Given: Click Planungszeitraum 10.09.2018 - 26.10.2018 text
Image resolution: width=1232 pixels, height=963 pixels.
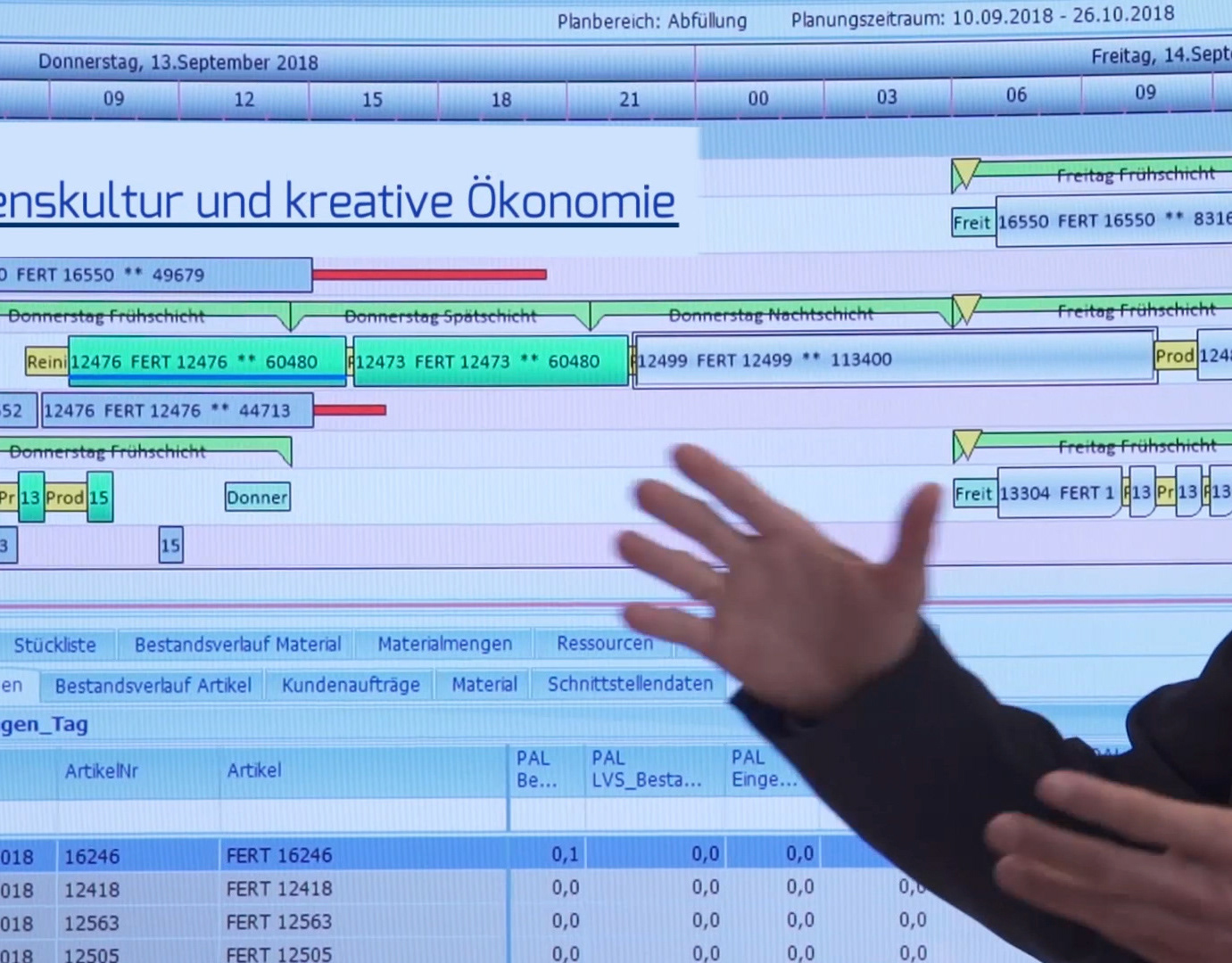Looking at the screenshot, I should pyautogui.click(x=983, y=16).
